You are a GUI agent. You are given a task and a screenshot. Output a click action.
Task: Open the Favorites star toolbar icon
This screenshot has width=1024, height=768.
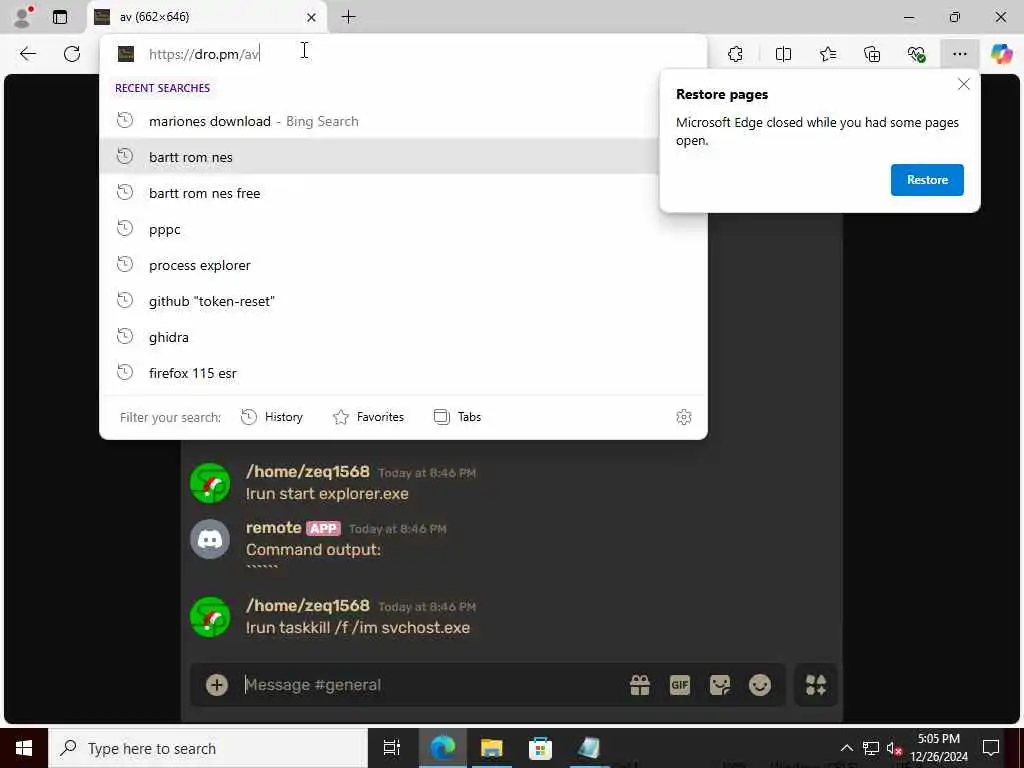(828, 54)
